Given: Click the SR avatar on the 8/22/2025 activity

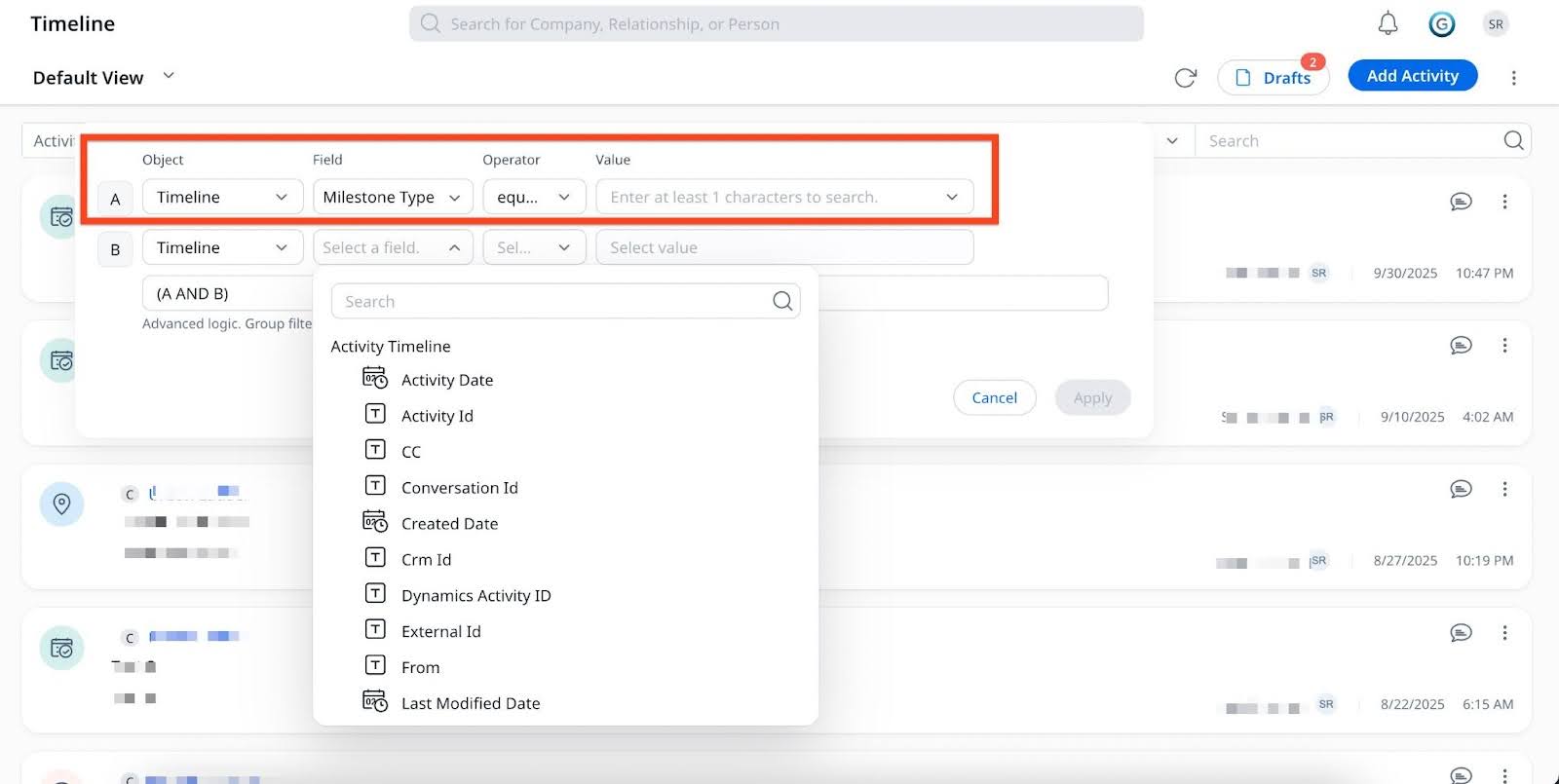Looking at the screenshot, I should point(1326,704).
